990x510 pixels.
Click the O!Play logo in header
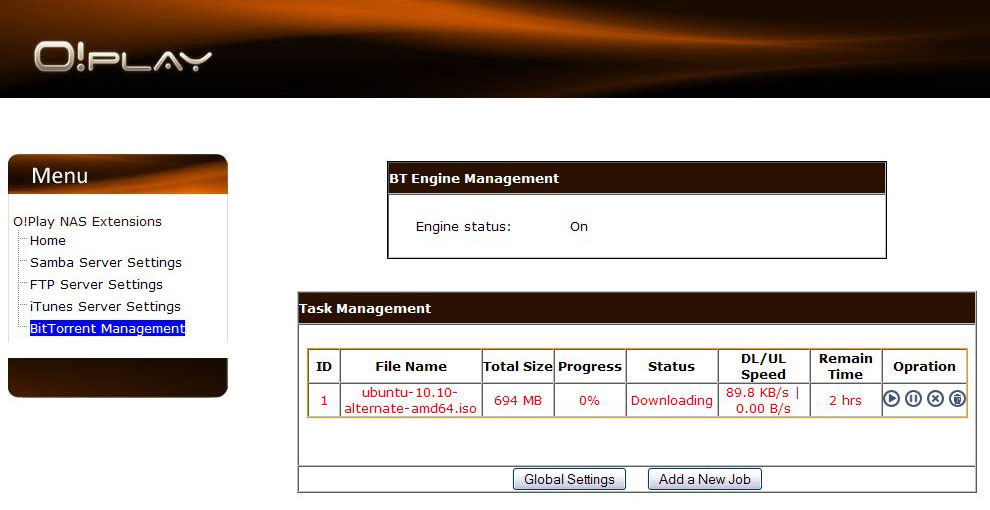click(122, 57)
